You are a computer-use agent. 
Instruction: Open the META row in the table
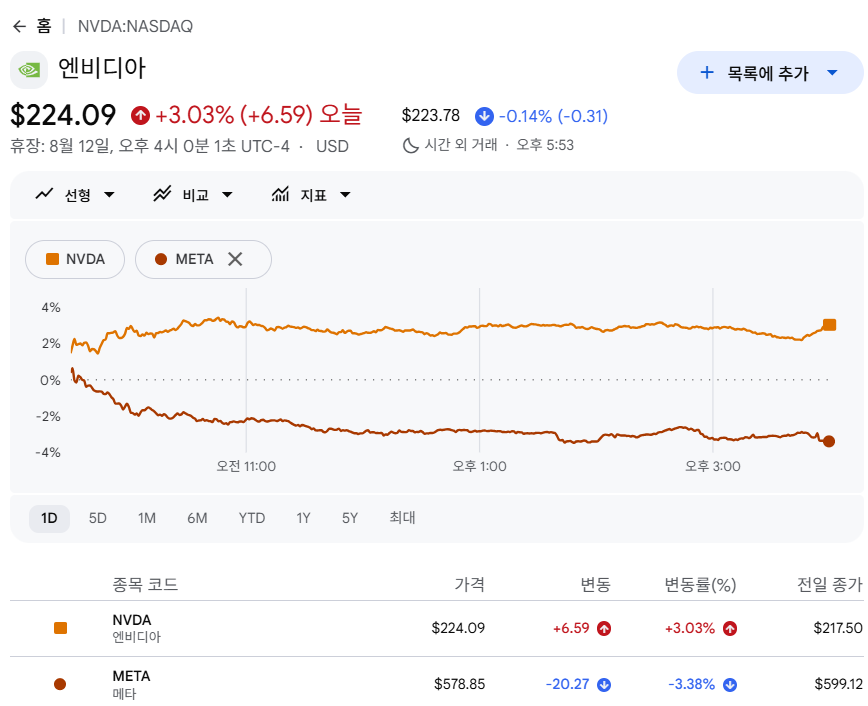[436, 684]
